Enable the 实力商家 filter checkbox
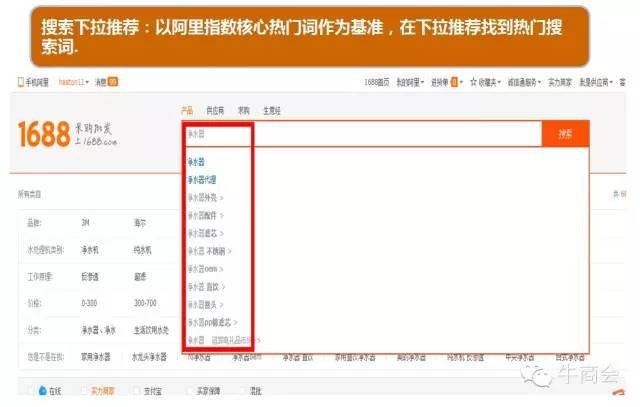This screenshot has width=640, height=407. point(84,391)
